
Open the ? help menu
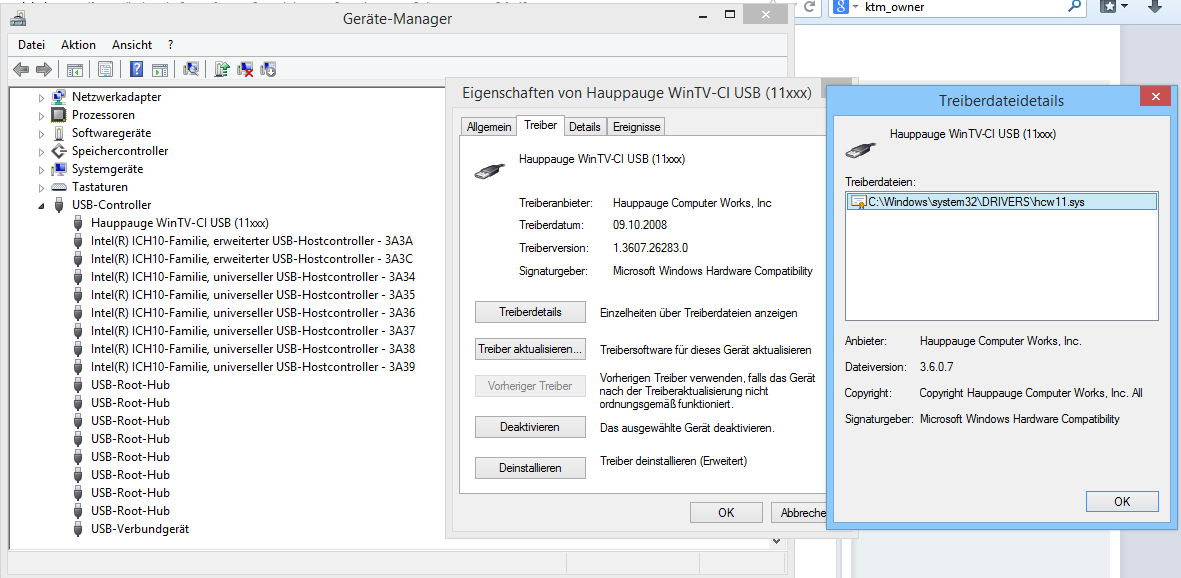(x=171, y=44)
